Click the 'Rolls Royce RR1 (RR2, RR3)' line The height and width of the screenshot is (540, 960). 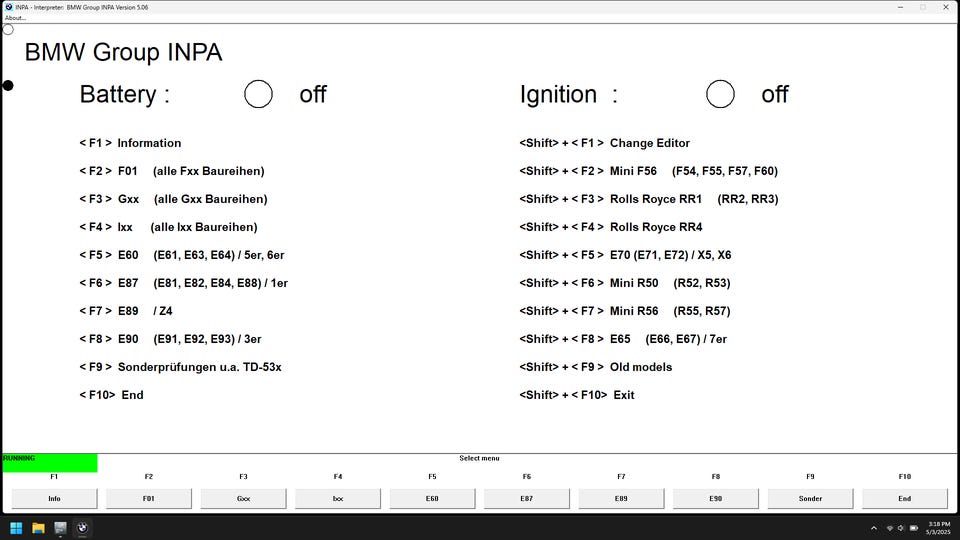coord(649,200)
